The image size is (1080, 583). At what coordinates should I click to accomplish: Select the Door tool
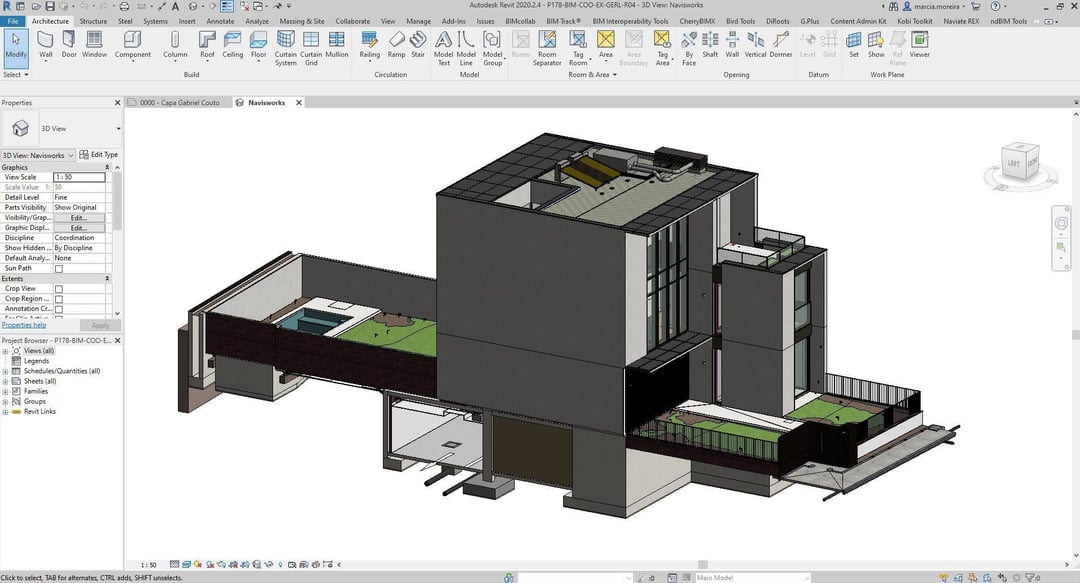(x=69, y=45)
